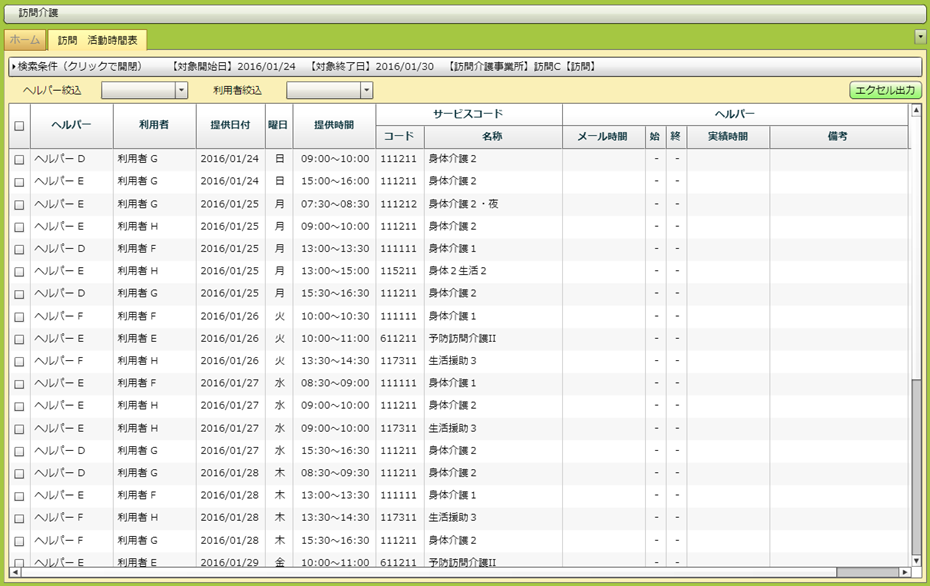Check the first row ヘルパー D checkbox
Screen dimensions: 930x586
pyautogui.click(x=19, y=159)
